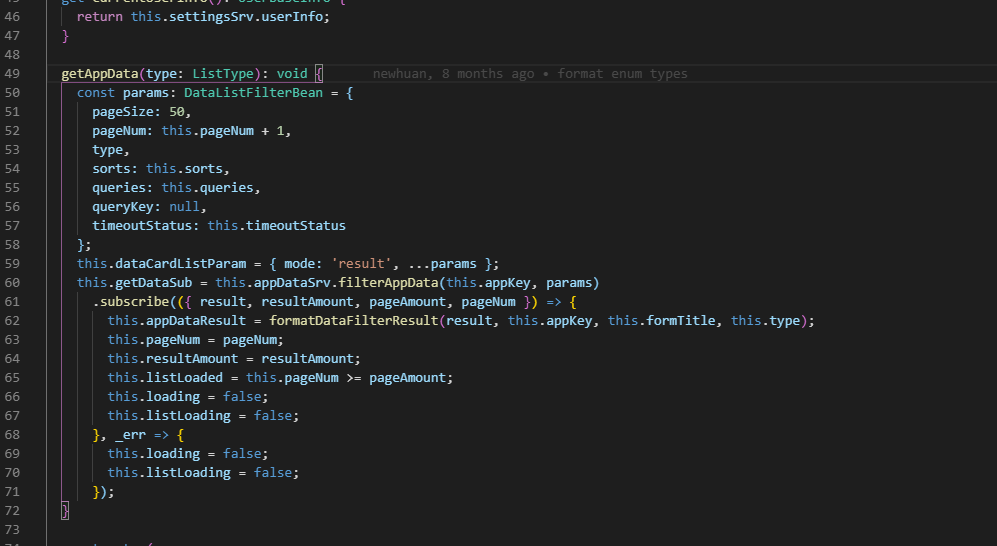
Task: Click the ListType parameter type
Action: click(x=223, y=74)
